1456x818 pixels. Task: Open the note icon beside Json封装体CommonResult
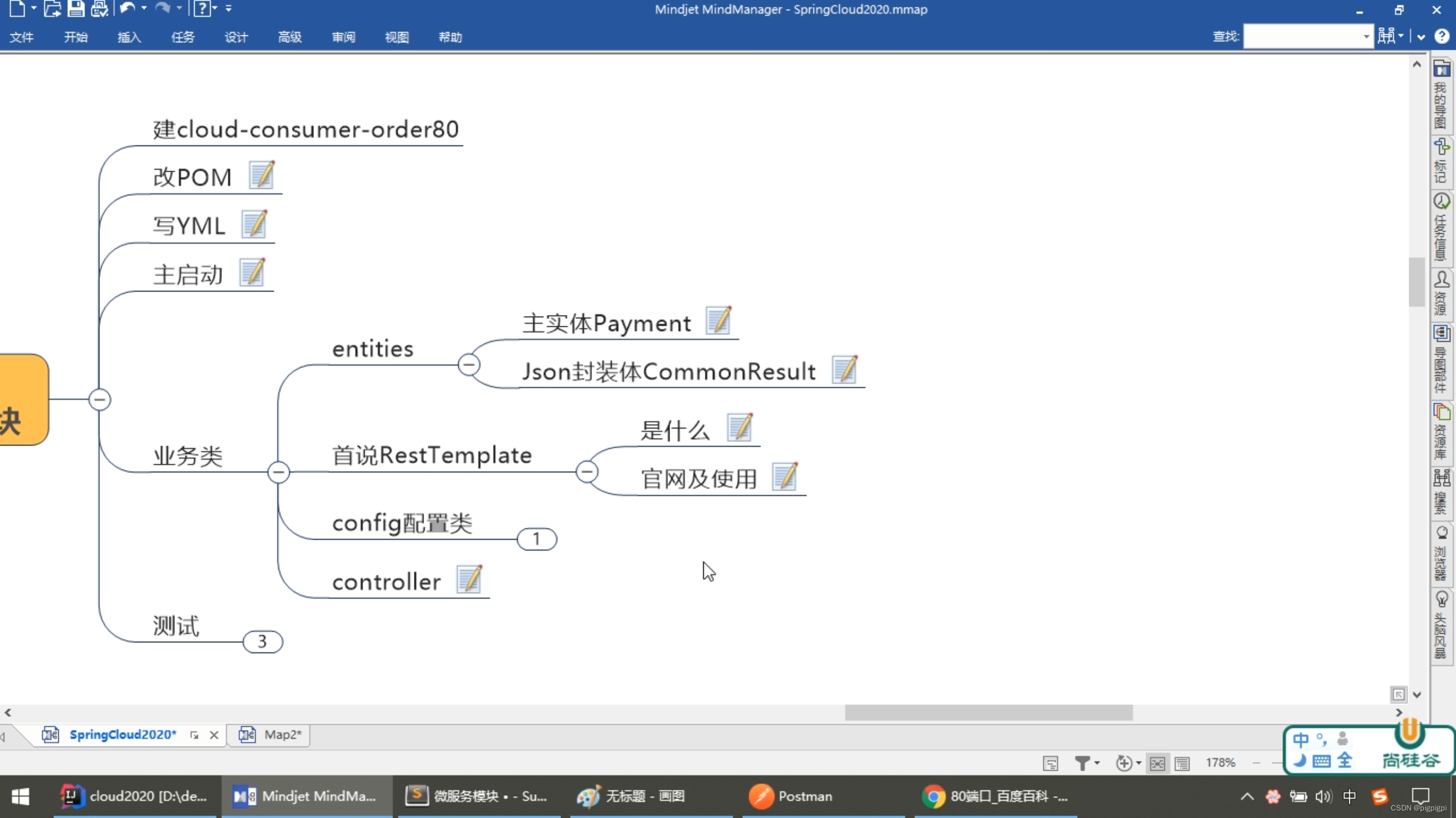(845, 369)
